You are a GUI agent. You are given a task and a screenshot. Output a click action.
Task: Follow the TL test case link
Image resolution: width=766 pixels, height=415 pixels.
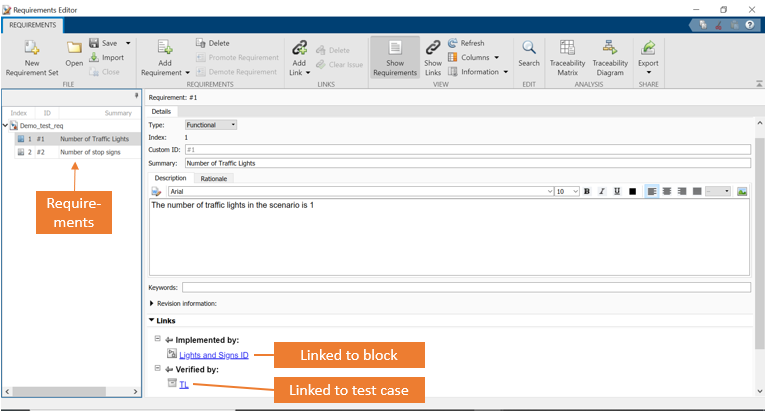(184, 384)
